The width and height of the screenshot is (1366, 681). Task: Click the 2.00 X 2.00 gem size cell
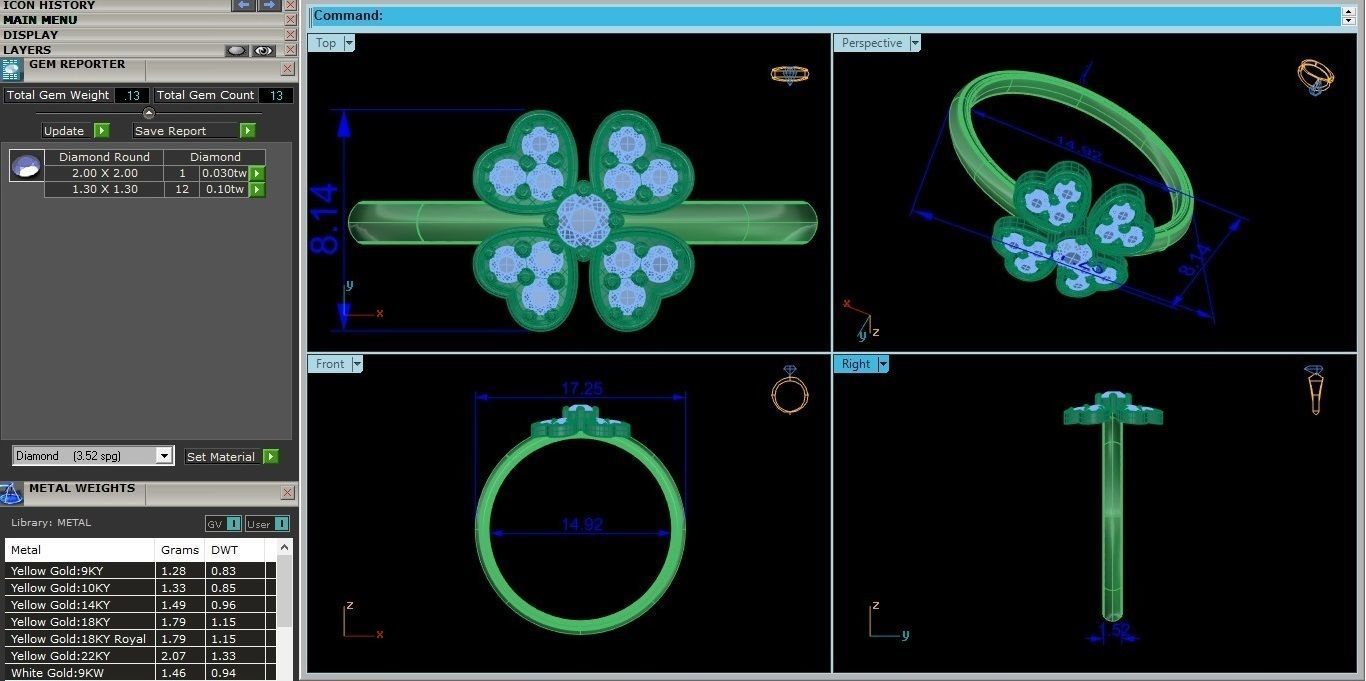pyautogui.click(x=104, y=174)
